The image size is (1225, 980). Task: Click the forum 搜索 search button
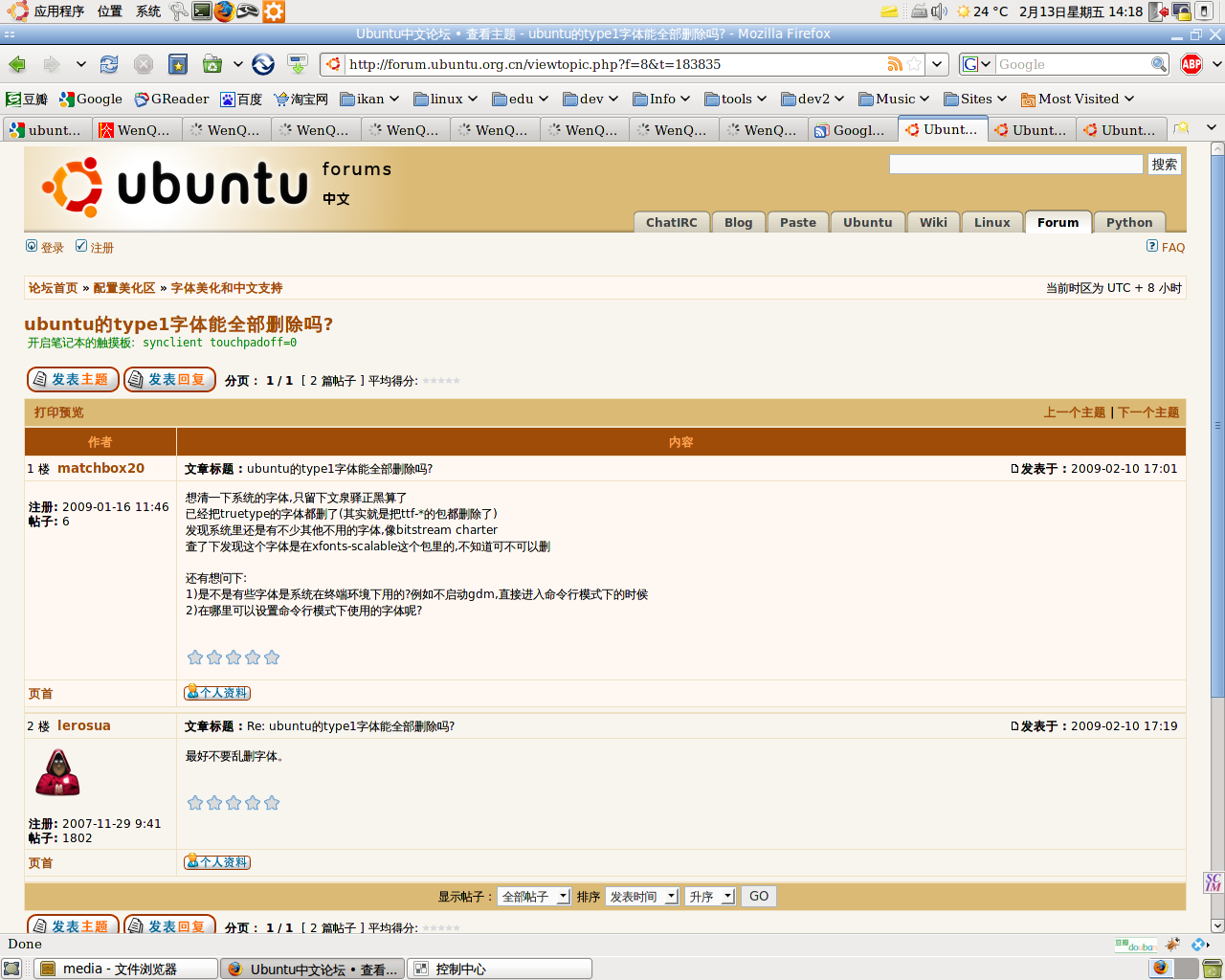(x=1165, y=165)
